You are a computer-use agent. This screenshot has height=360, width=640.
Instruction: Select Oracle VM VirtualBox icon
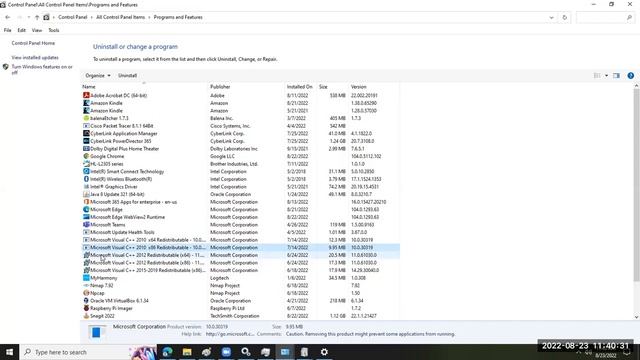pos(86,300)
